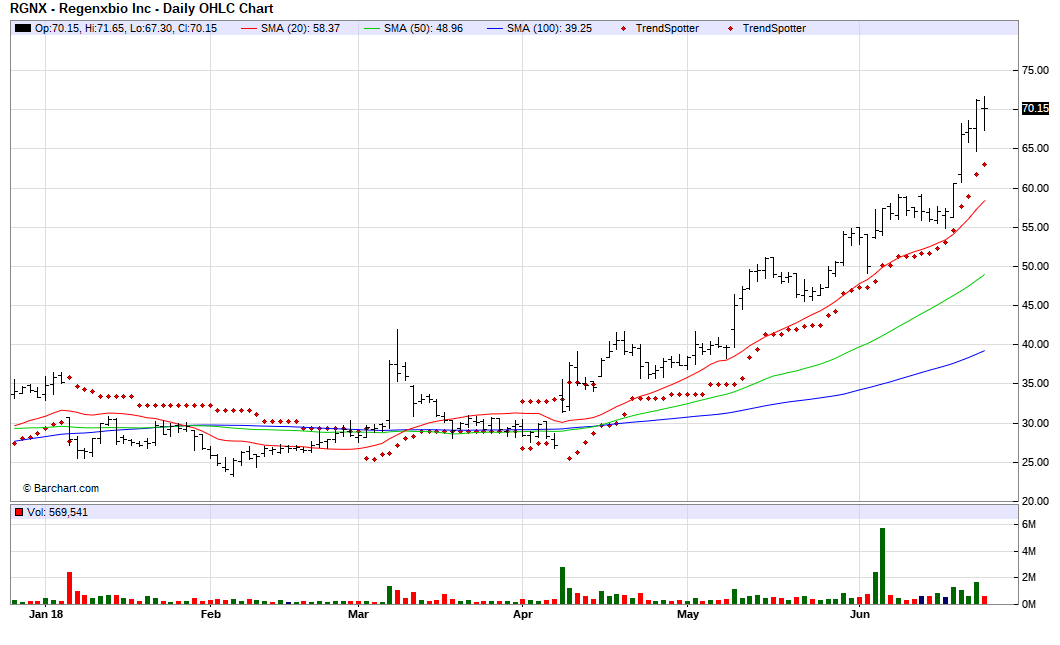This screenshot has width=1060, height=645.
Task: Click the black OHLC legend swatch
Action: (x=23, y=28)
